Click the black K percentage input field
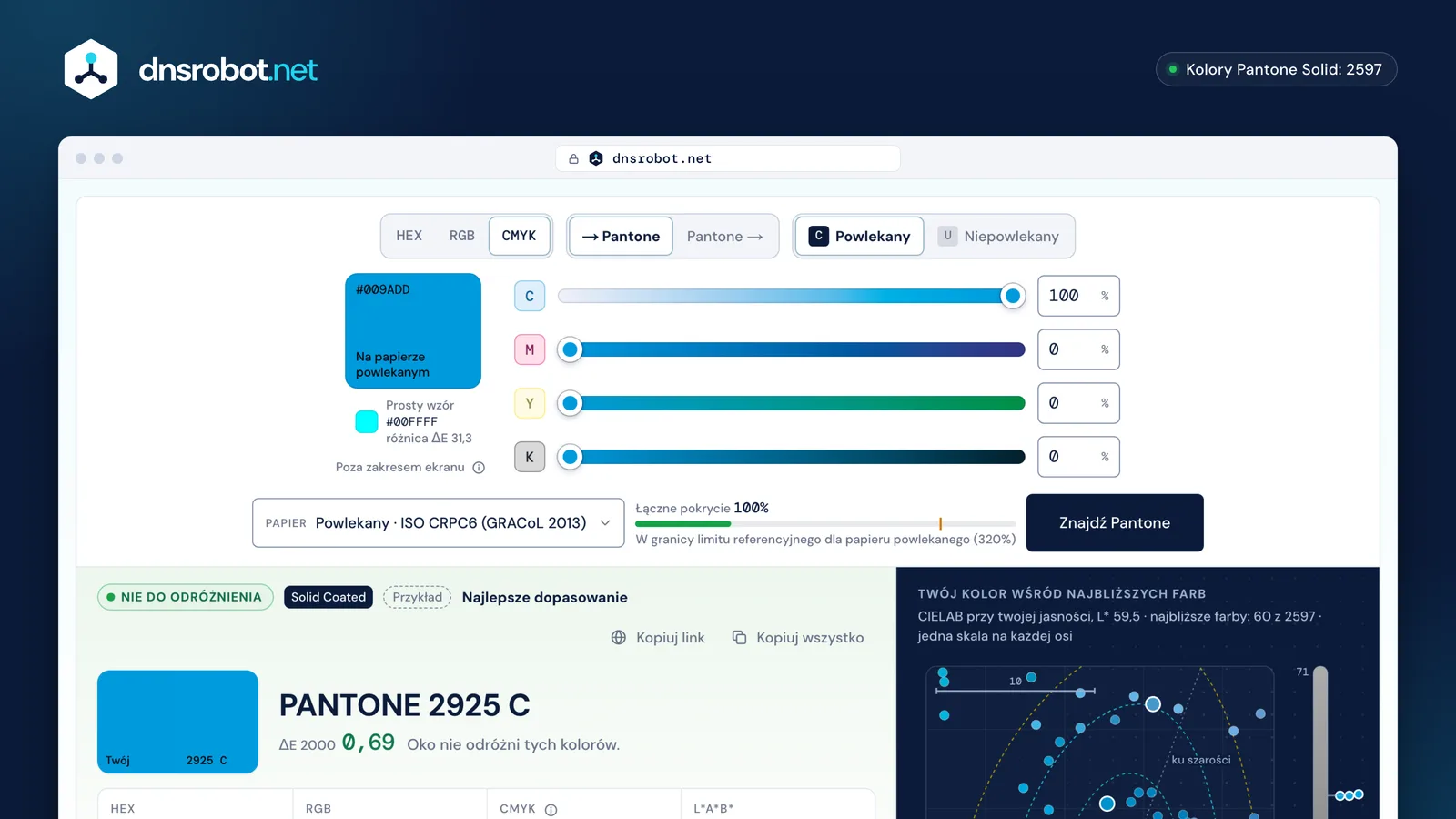The width and height of the screenshot is (1456, 819). (x=1078, y=457)
